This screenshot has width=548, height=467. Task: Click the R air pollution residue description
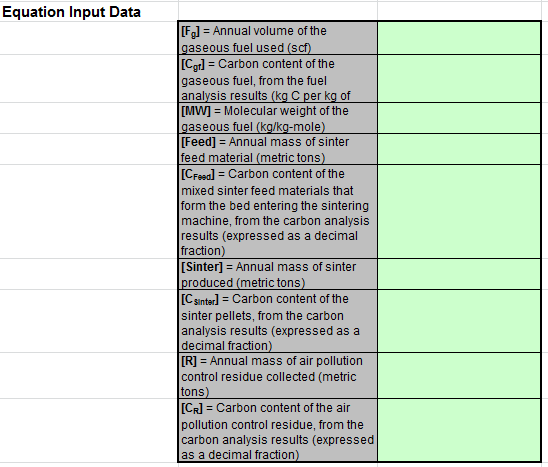(x=278, y=376)
